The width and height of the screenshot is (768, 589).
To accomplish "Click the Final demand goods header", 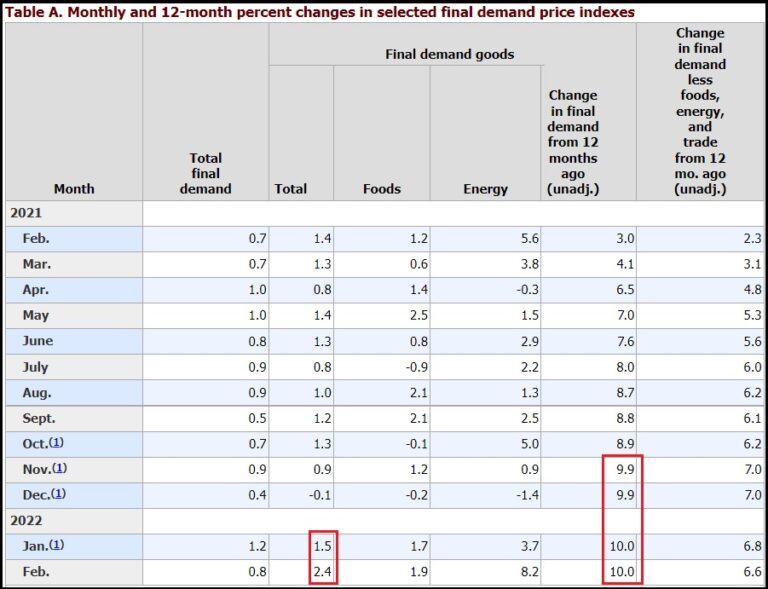I will click(450, 54).
